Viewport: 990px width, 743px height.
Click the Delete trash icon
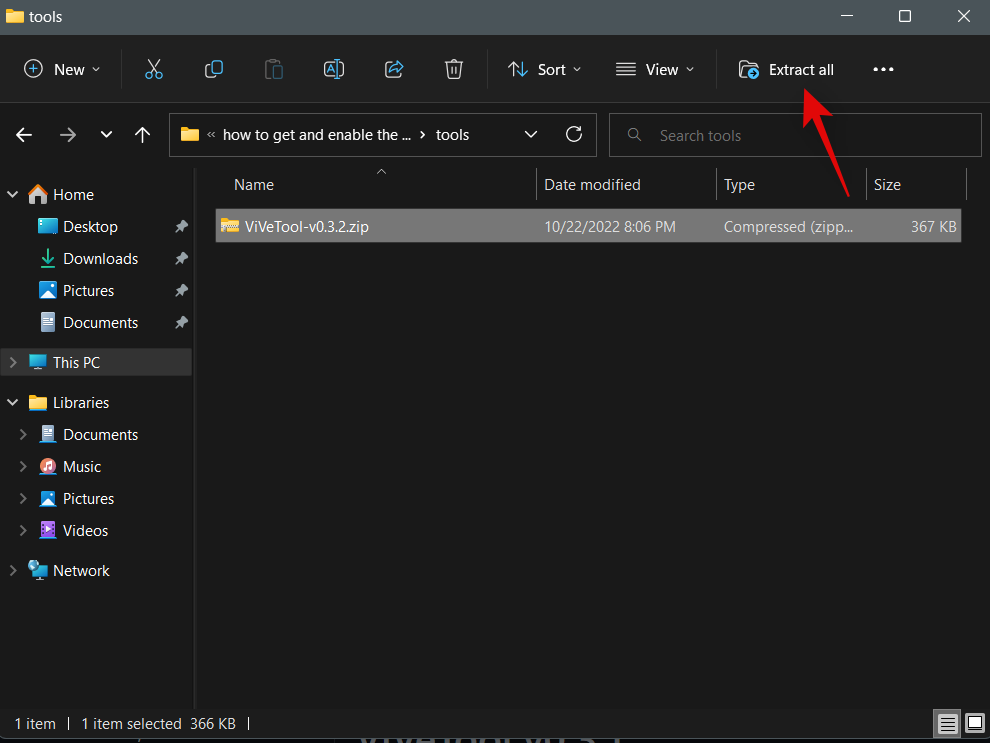coord(454,69)
